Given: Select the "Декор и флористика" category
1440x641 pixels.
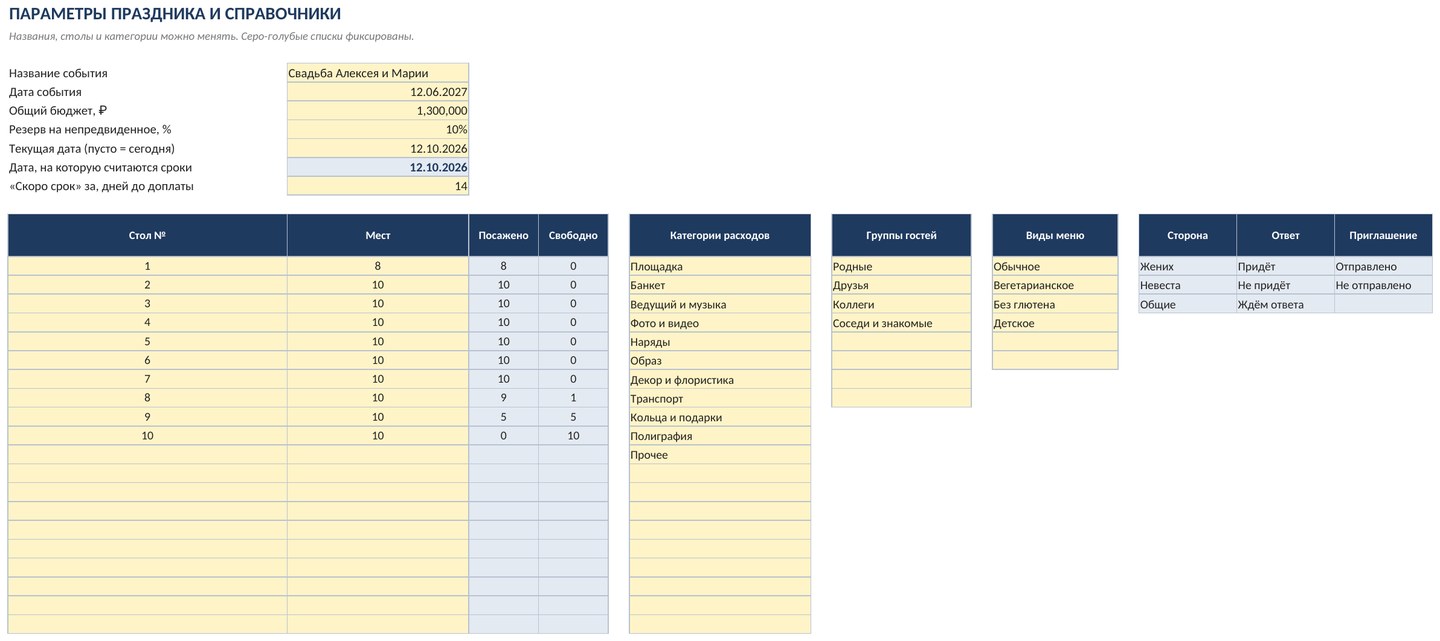Looking at the screenshot, I should pos(720,380).
